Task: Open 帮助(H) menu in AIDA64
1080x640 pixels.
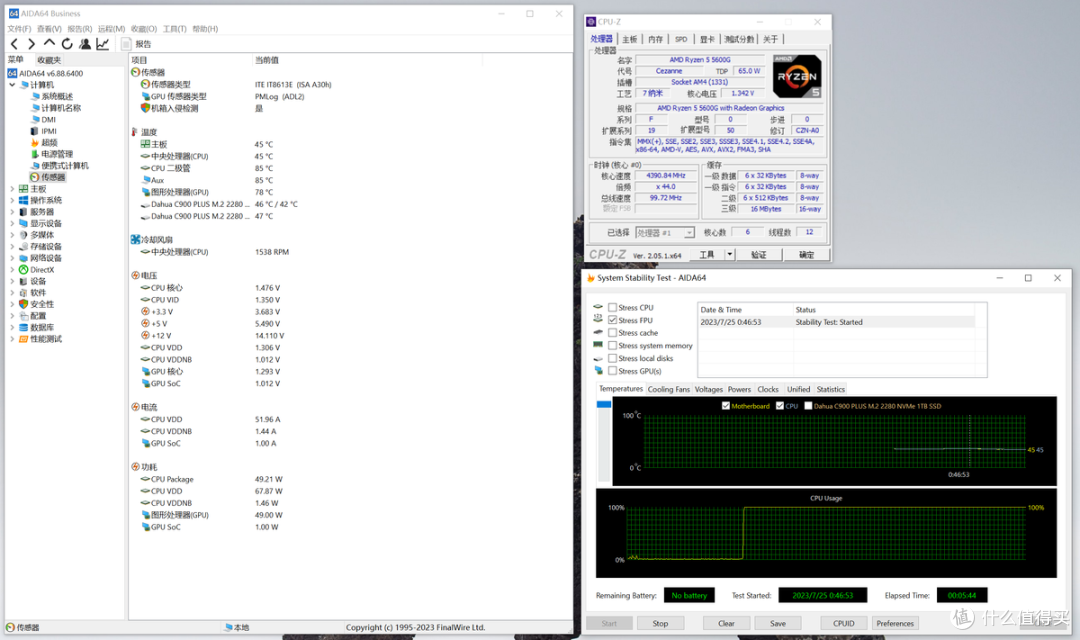Action: click(205, 29)
